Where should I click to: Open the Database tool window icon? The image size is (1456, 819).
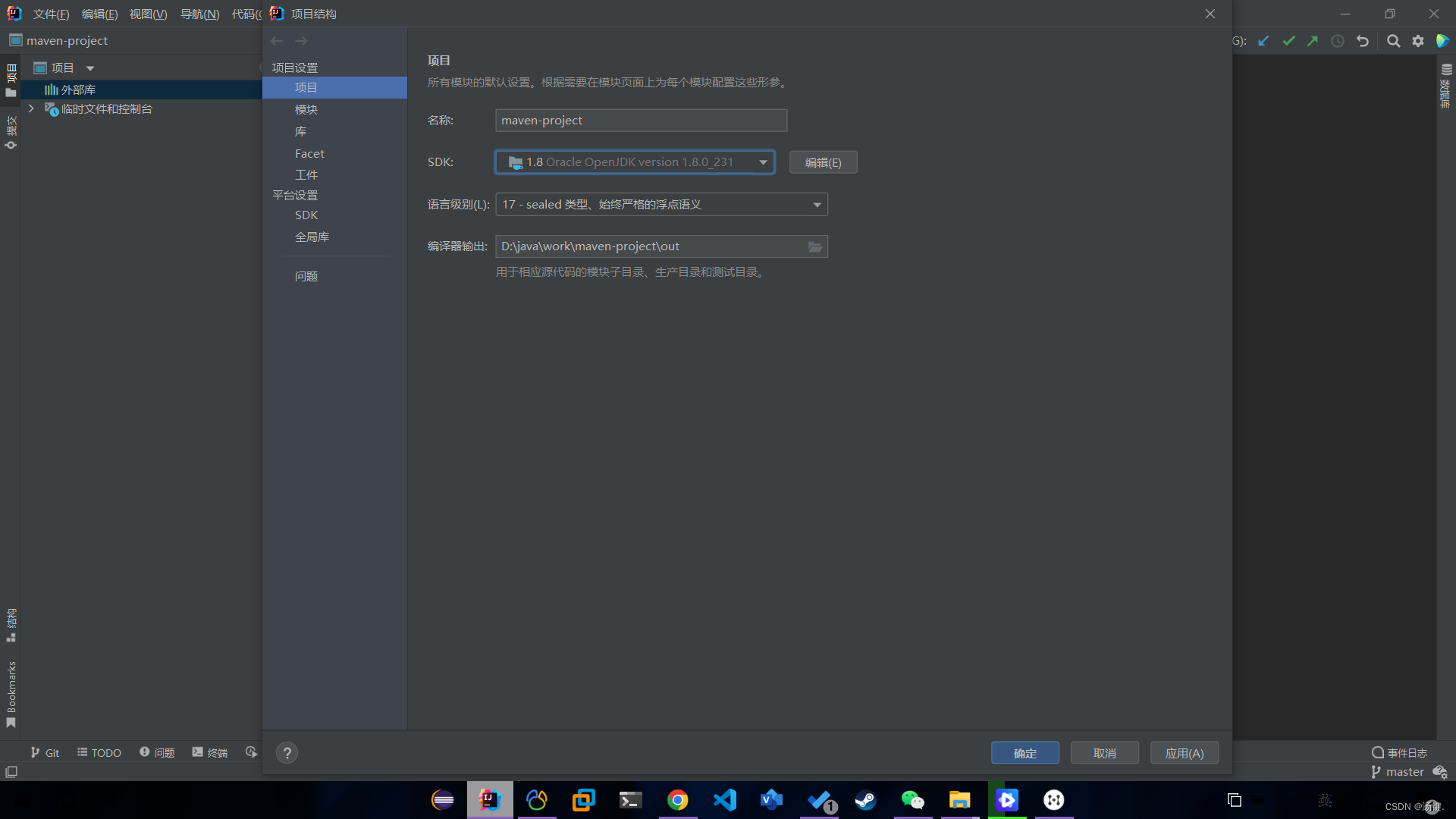tap(1446, 84)
